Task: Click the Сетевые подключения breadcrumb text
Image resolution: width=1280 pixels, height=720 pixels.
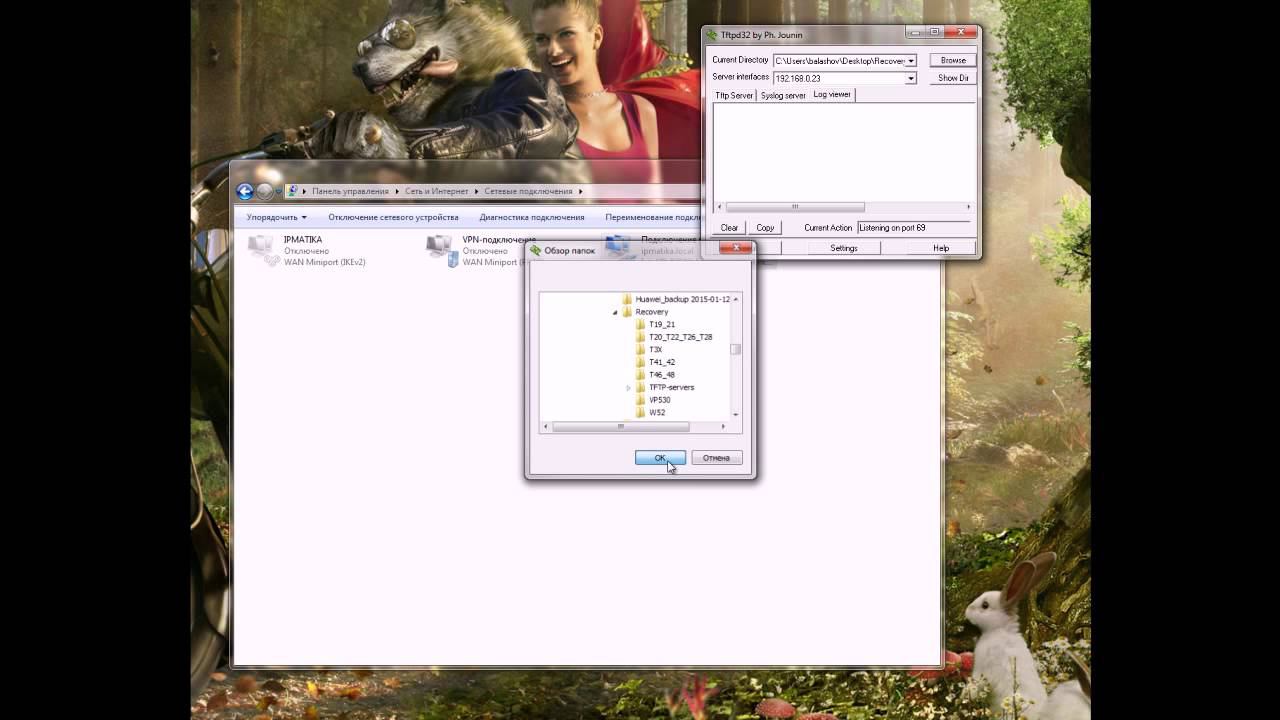Action: click(528, 191)
